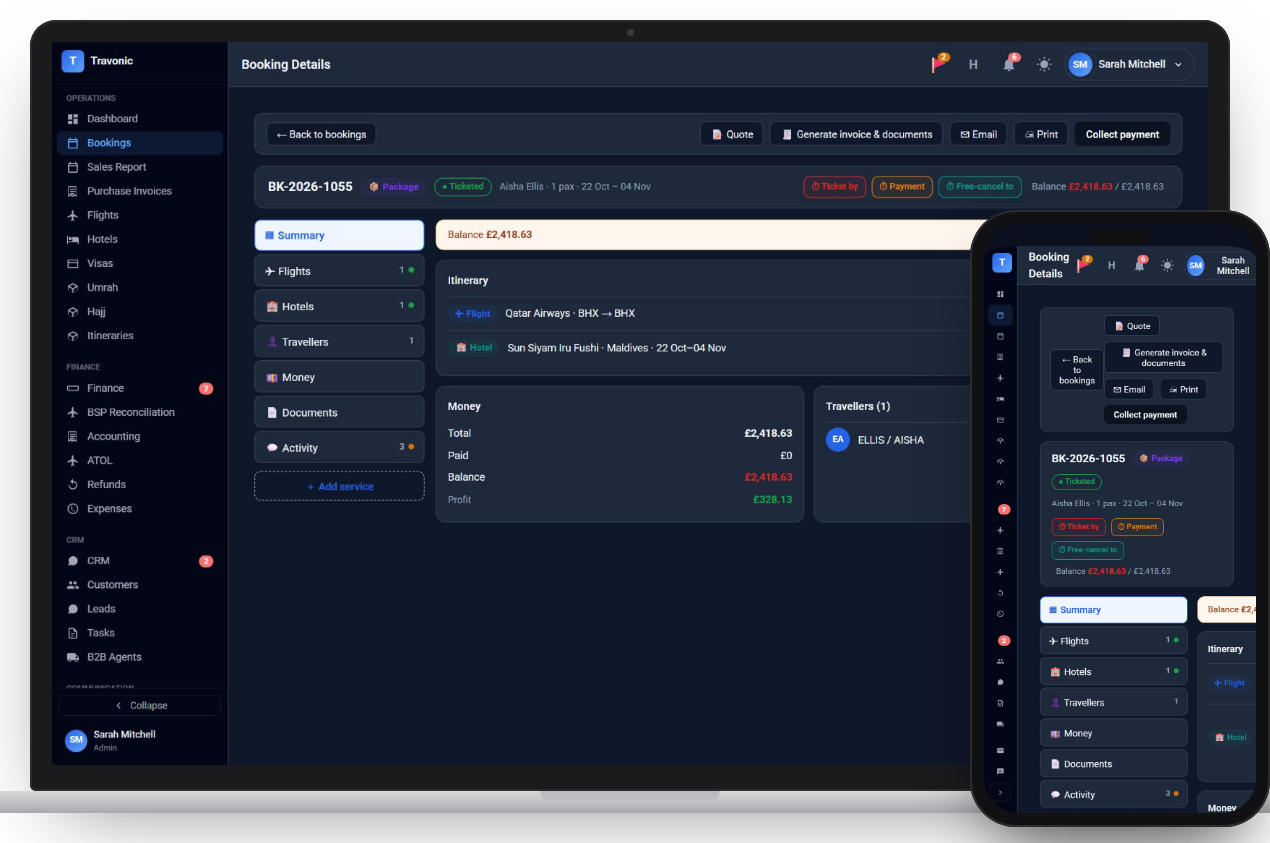The image size is (1270, 843).
Task: Select the Hotels tab in booking
Action: click(339, 306)
